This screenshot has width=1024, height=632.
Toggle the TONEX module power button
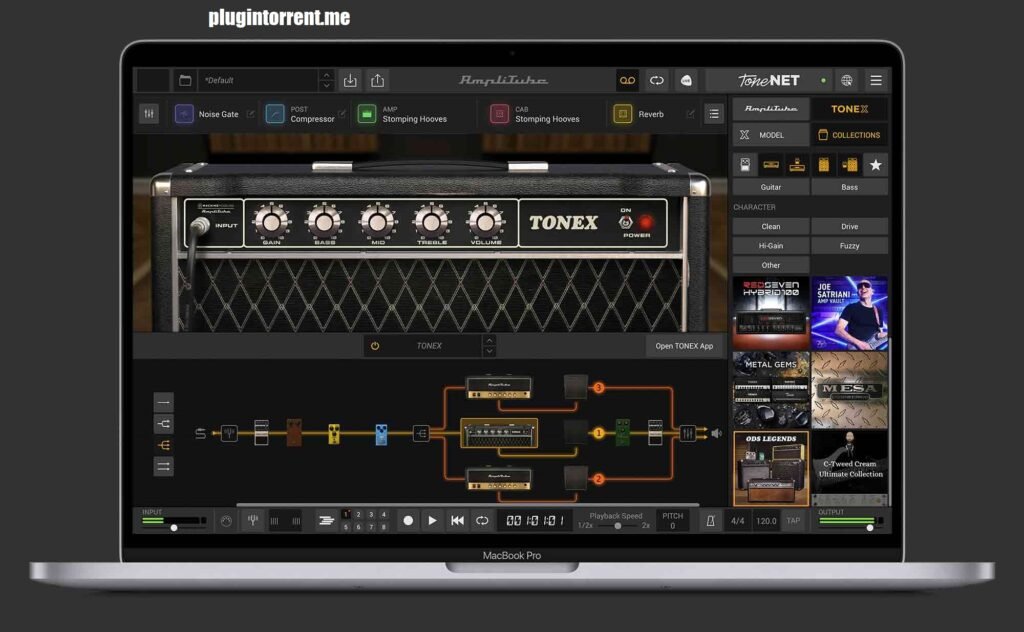pos(375,346)
